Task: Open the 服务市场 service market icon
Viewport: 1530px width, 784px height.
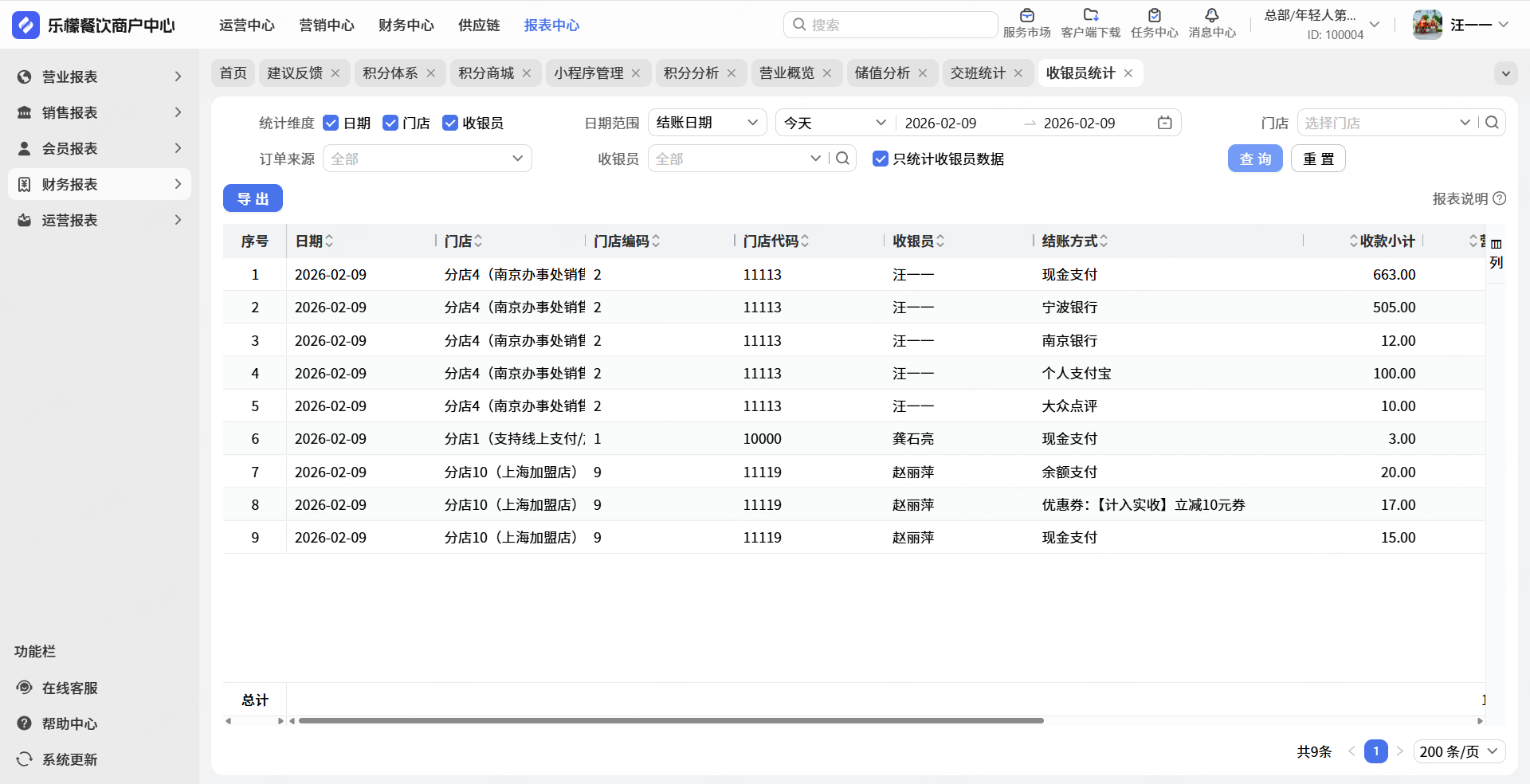Action: (1026, 16)
